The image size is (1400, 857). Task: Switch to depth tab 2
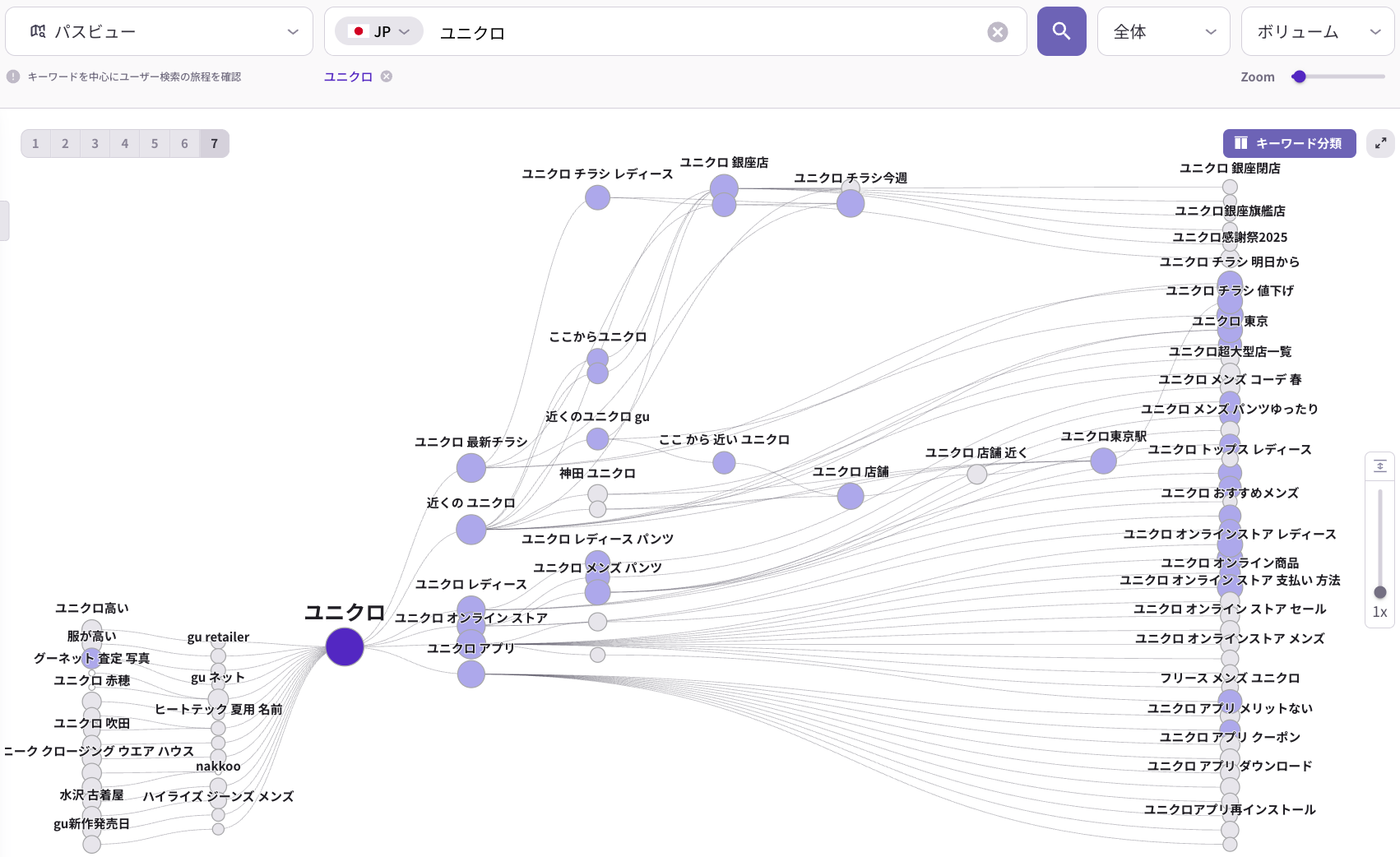tap(65, 143)
